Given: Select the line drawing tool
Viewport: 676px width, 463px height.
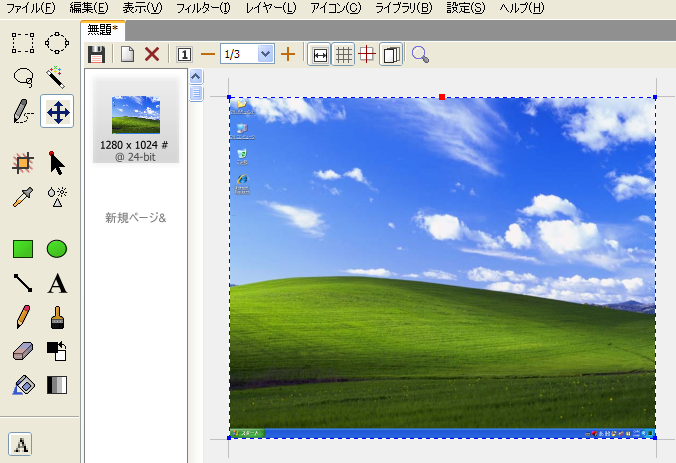Looking at the screenshot, I should click(23, 283).
